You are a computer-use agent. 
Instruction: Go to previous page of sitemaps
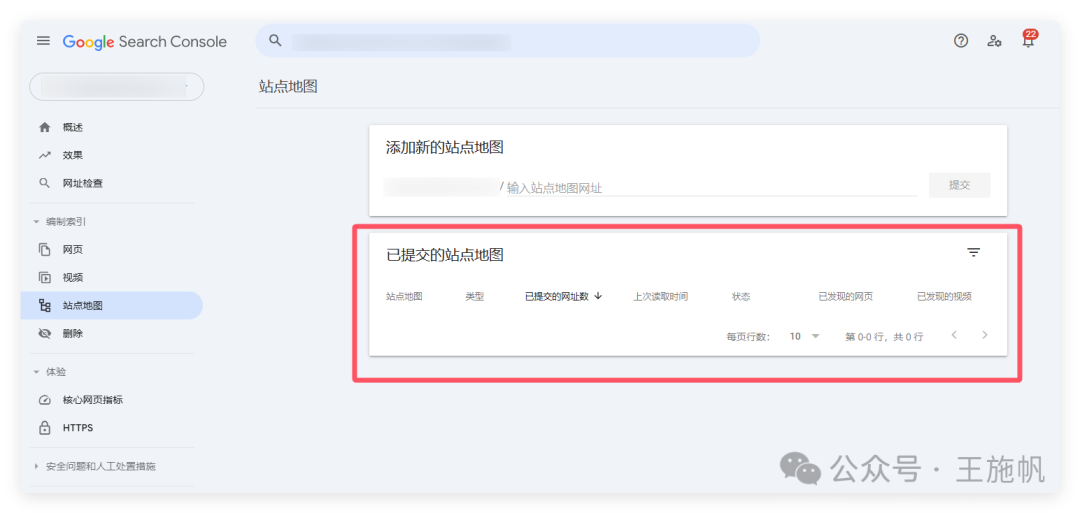click(x=954, y=335)
